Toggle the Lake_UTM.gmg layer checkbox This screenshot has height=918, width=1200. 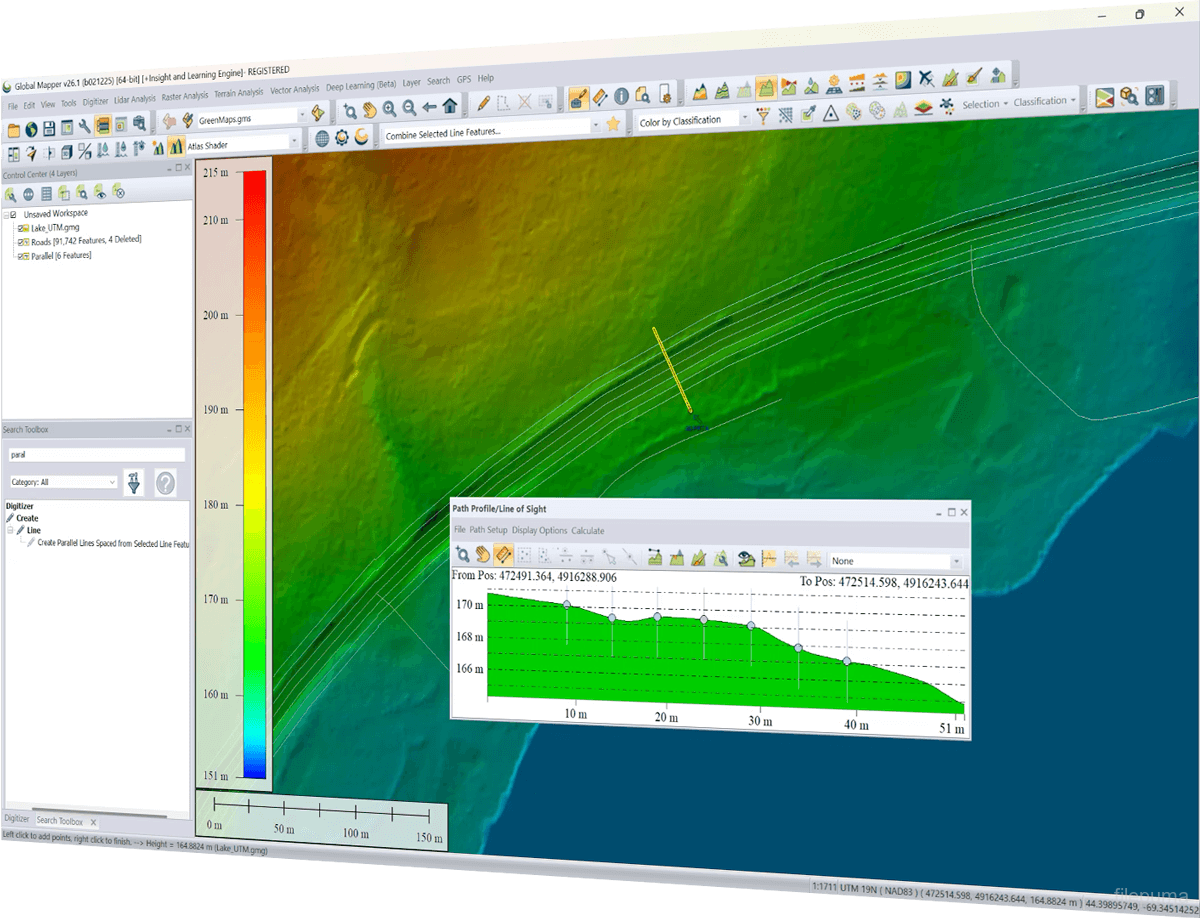tap(22, 228)
